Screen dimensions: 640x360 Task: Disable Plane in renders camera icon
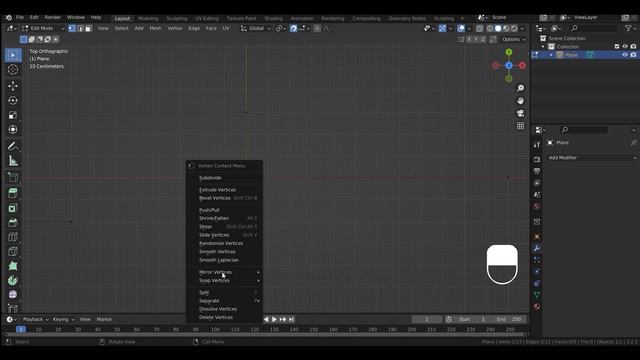(x=633, y=55)
